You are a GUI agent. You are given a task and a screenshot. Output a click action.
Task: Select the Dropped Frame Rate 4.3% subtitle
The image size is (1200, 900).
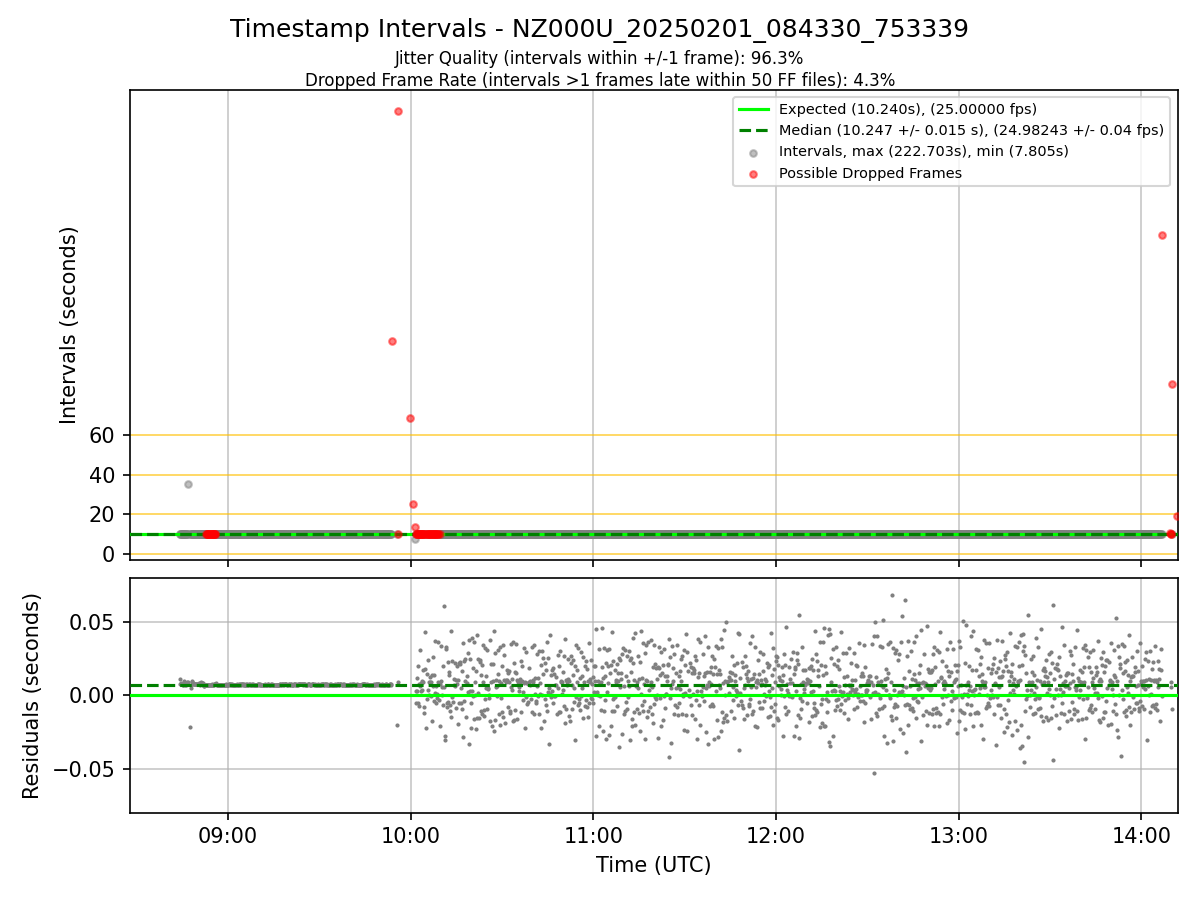[599, 80]
